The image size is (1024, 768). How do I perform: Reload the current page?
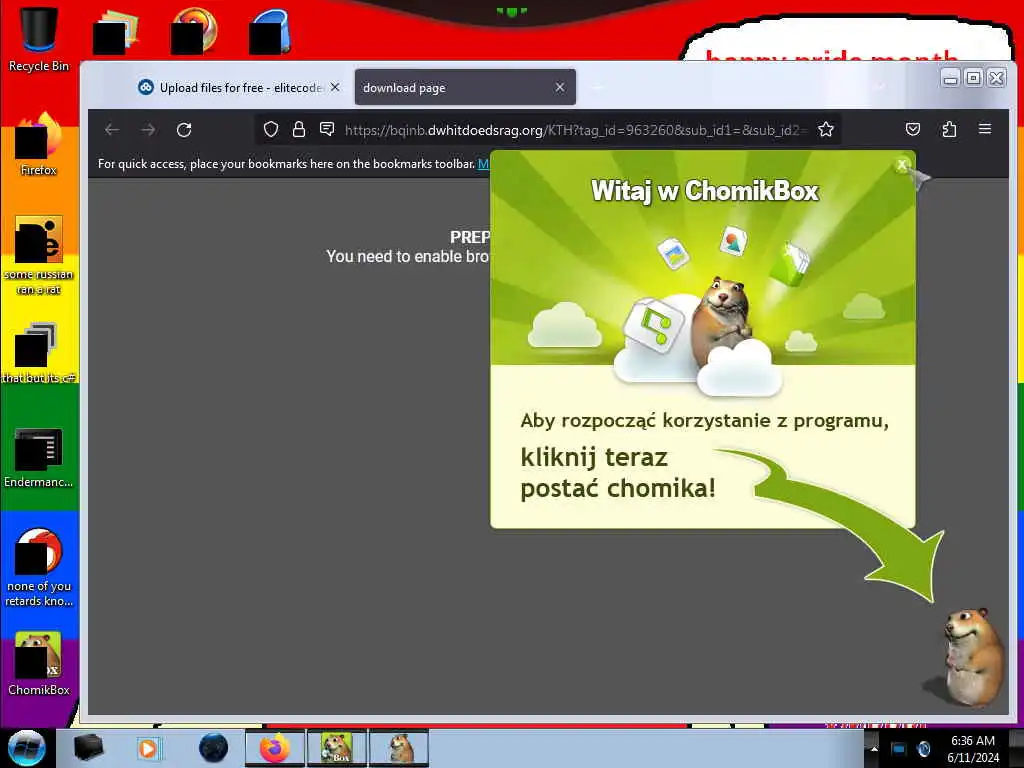tap(184, 129)
